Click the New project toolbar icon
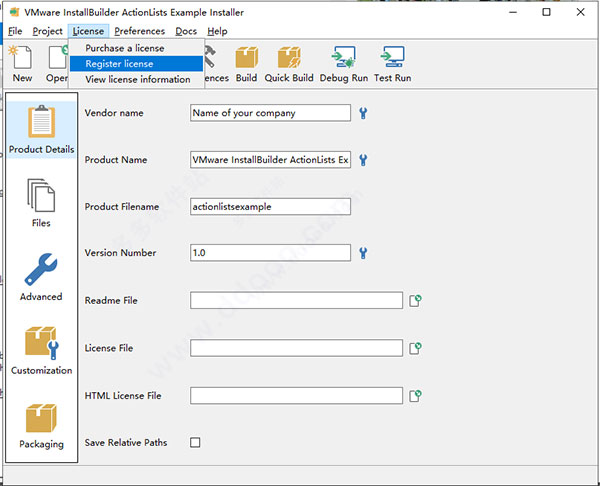600x486 pixels. pyautogui.click(x=22, y=64)
